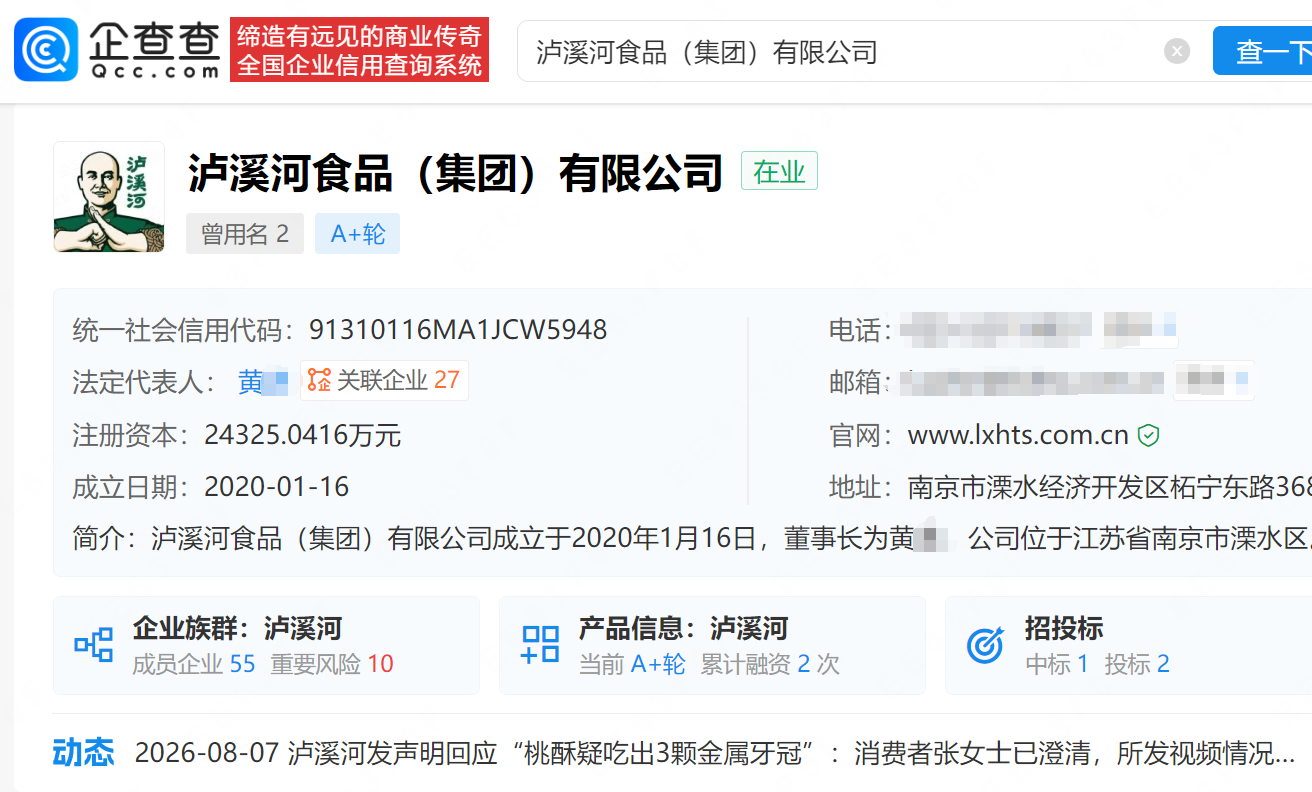The image size is (1312, 792).
Task: Click the 产品信息：泸溪河 card title
Action: click(x=683, y=629)
